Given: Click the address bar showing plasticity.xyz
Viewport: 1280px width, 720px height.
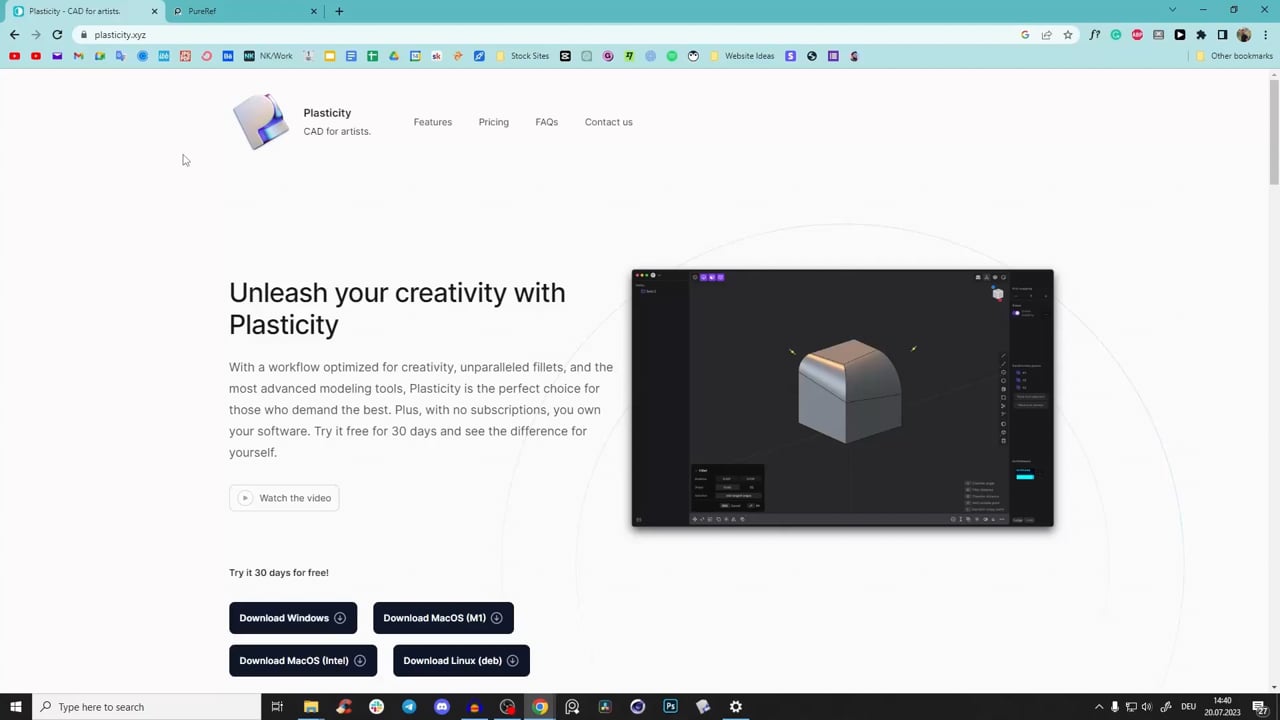Looking at the screenshot, I should pyautogui.click(x=120, y=34).
